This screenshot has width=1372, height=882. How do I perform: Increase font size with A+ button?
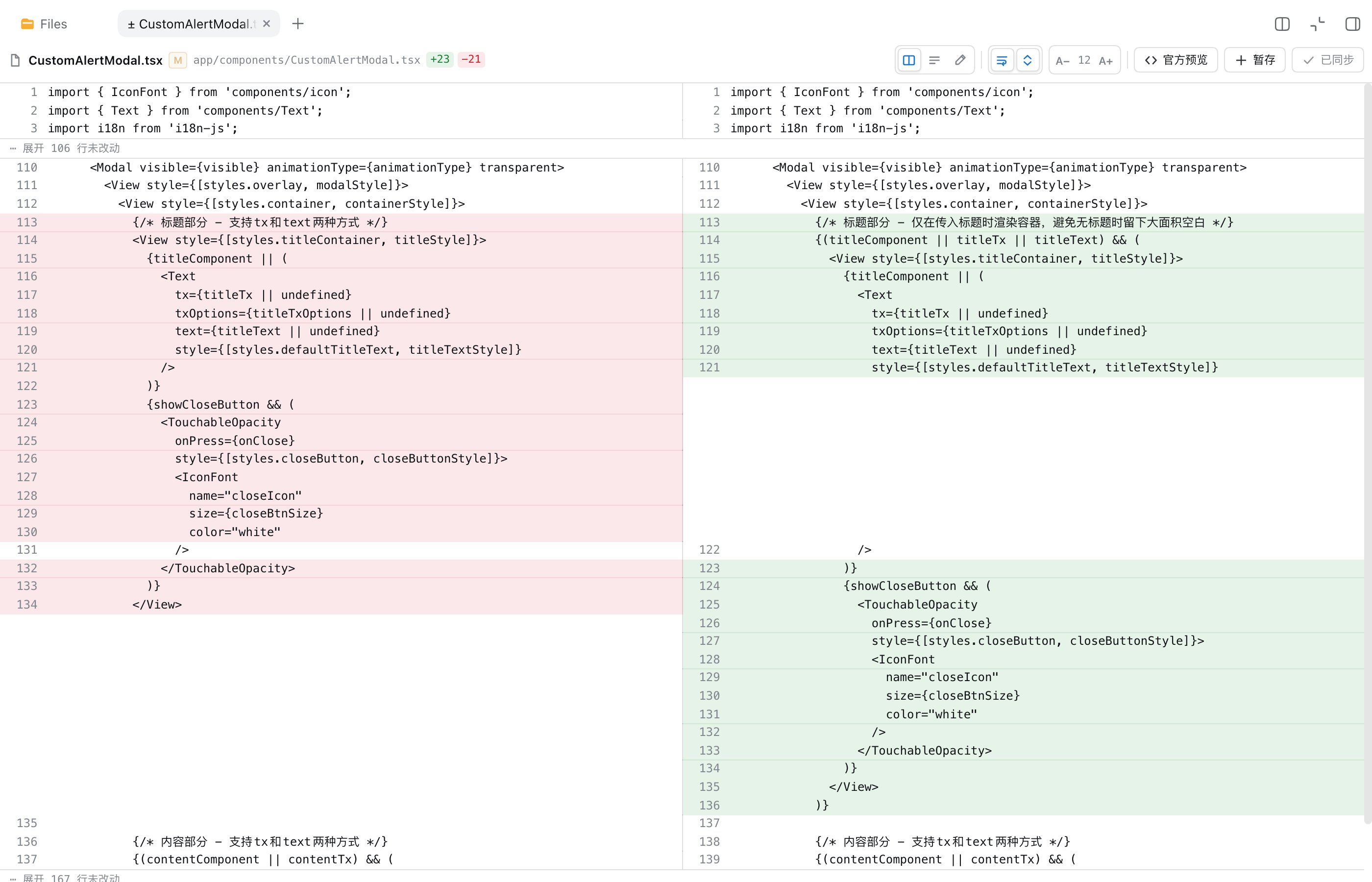click(x=1106, y=61)
